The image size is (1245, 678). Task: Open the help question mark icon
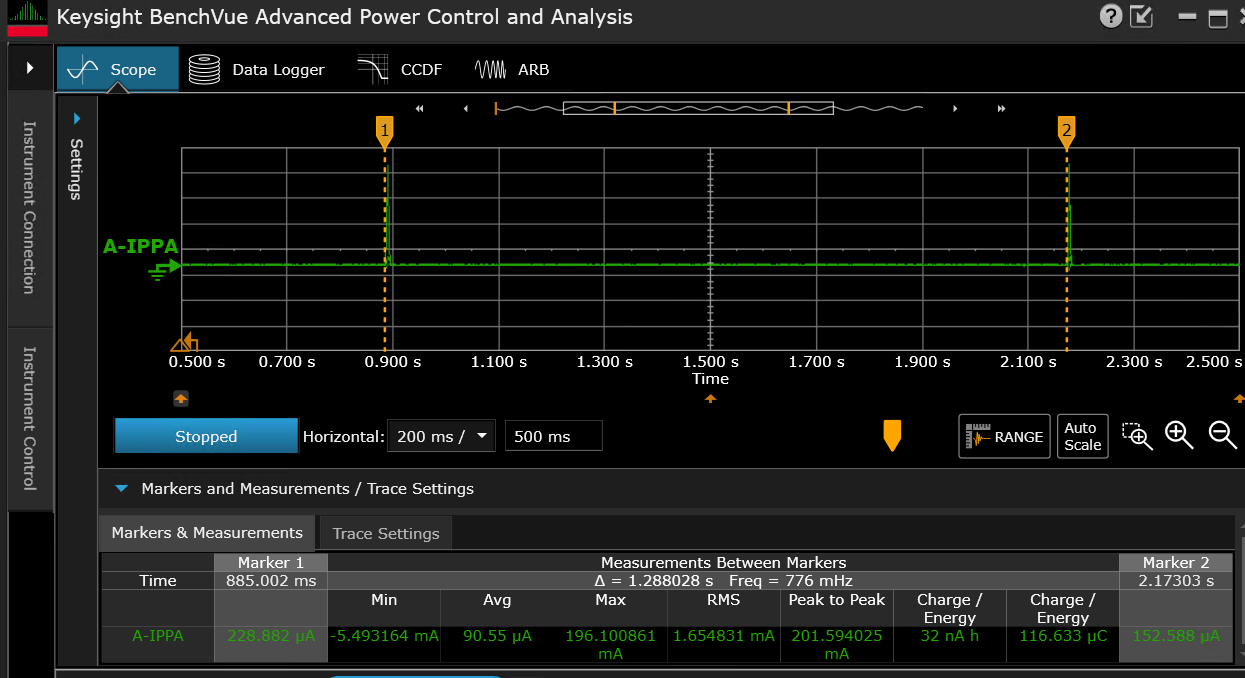coord(1111,16)
